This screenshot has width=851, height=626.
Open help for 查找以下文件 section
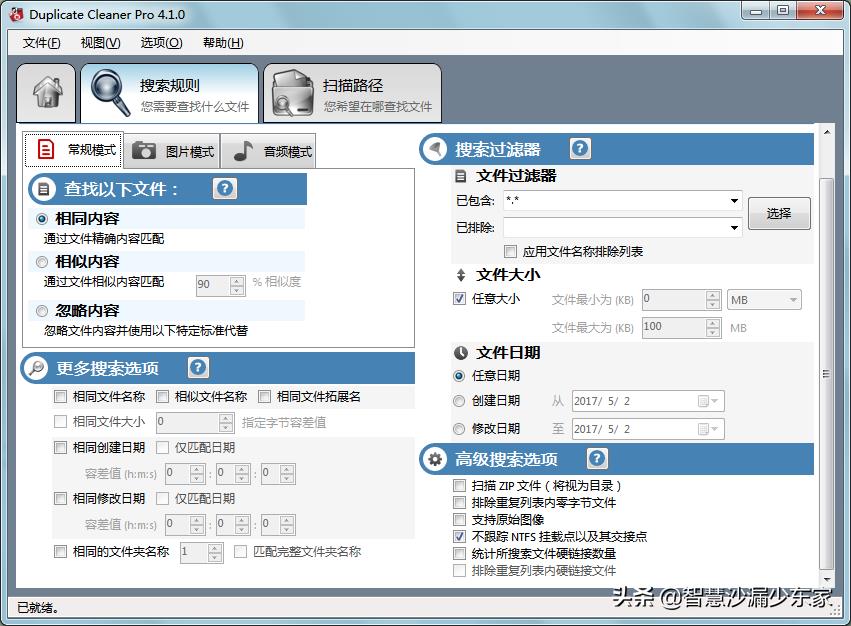[x=225, y=188]
